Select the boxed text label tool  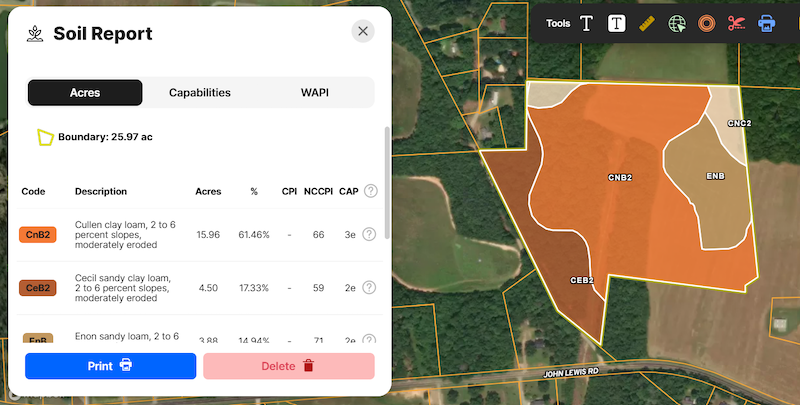[617, 22]
